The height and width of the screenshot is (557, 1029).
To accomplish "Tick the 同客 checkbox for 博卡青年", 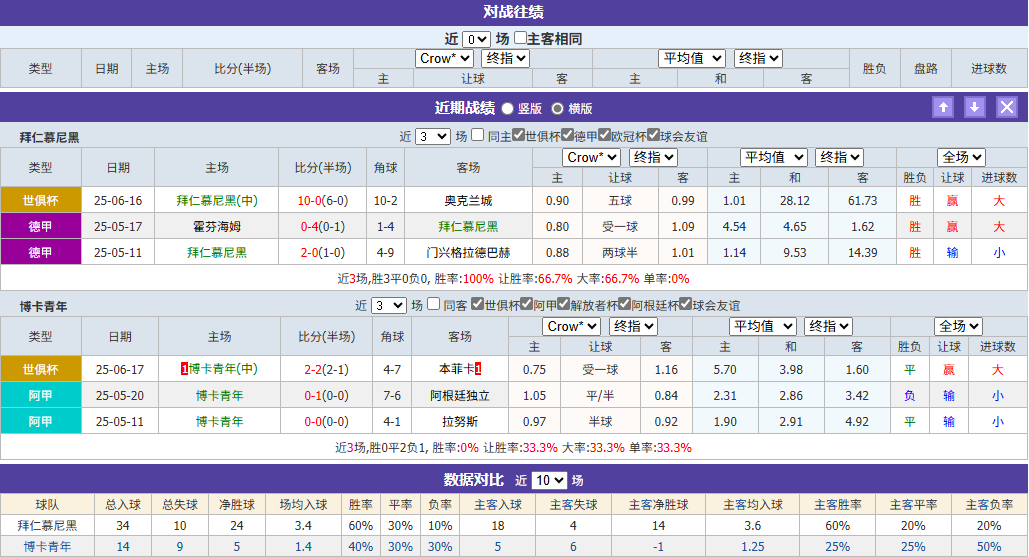I will (434, 305).
